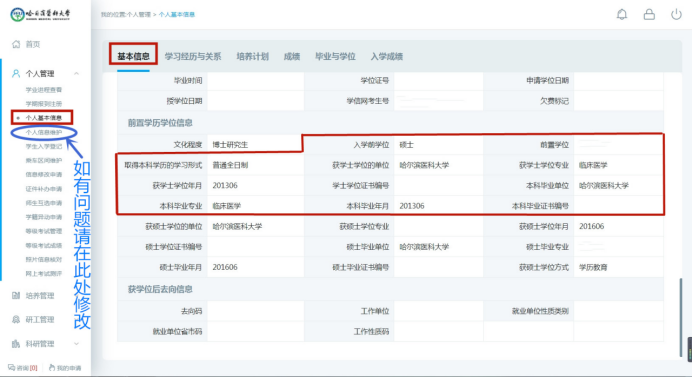Expand the 科研管理 menu chevron
The height and width of the screenshot is (377, 693).
click(76, 343)
